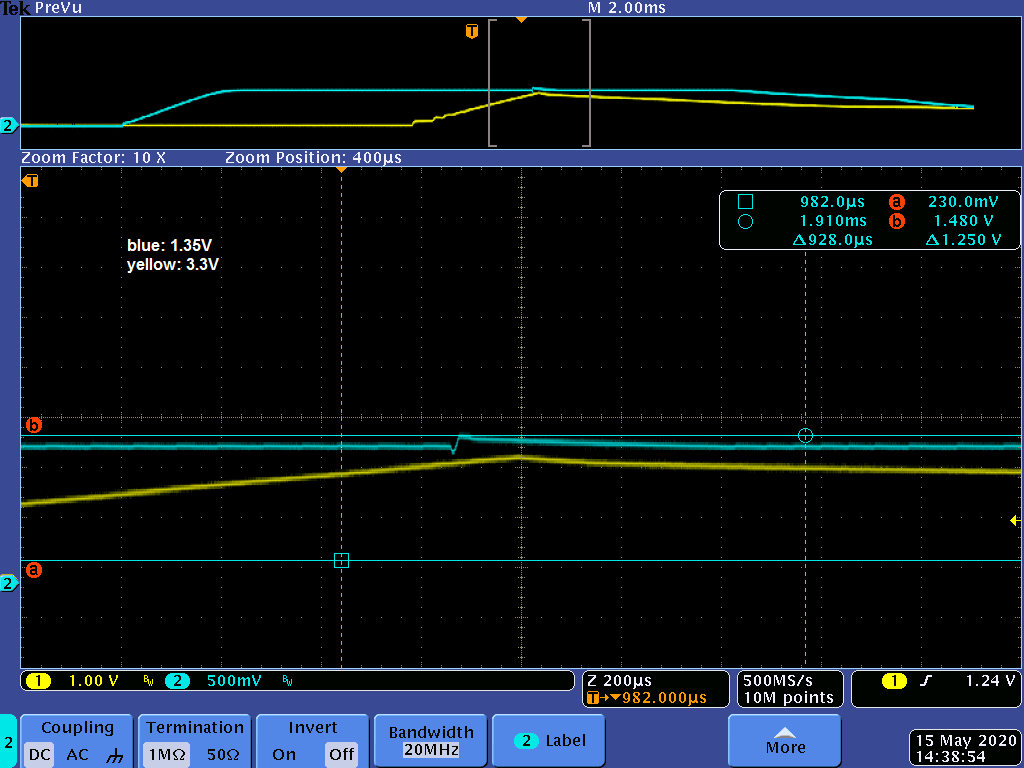Image resolution: width=1024 pixels, height=768 pixels.
Task: Click circle cursor icon in readout box
Action: [x=745, y=221]
